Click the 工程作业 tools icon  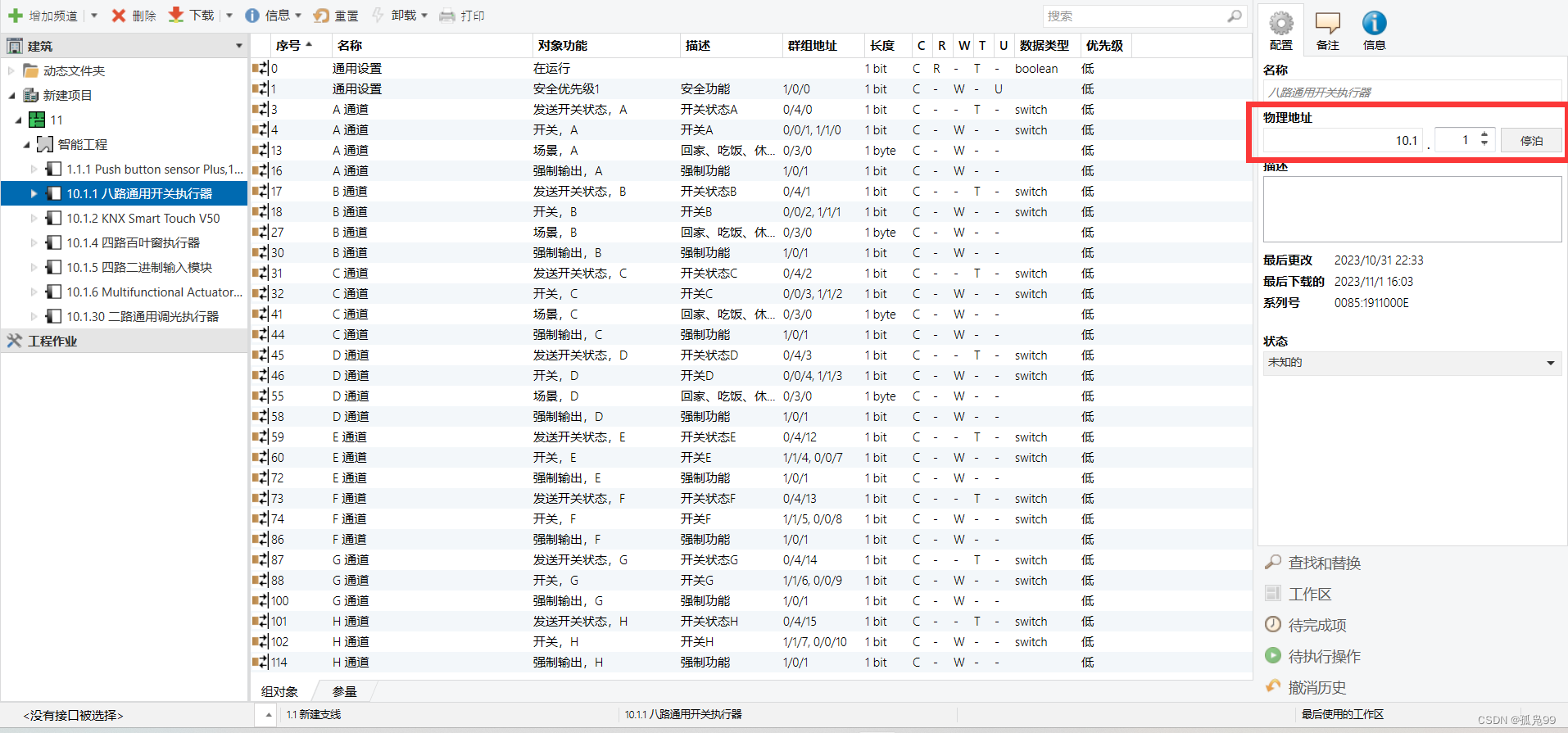point(15,341)
